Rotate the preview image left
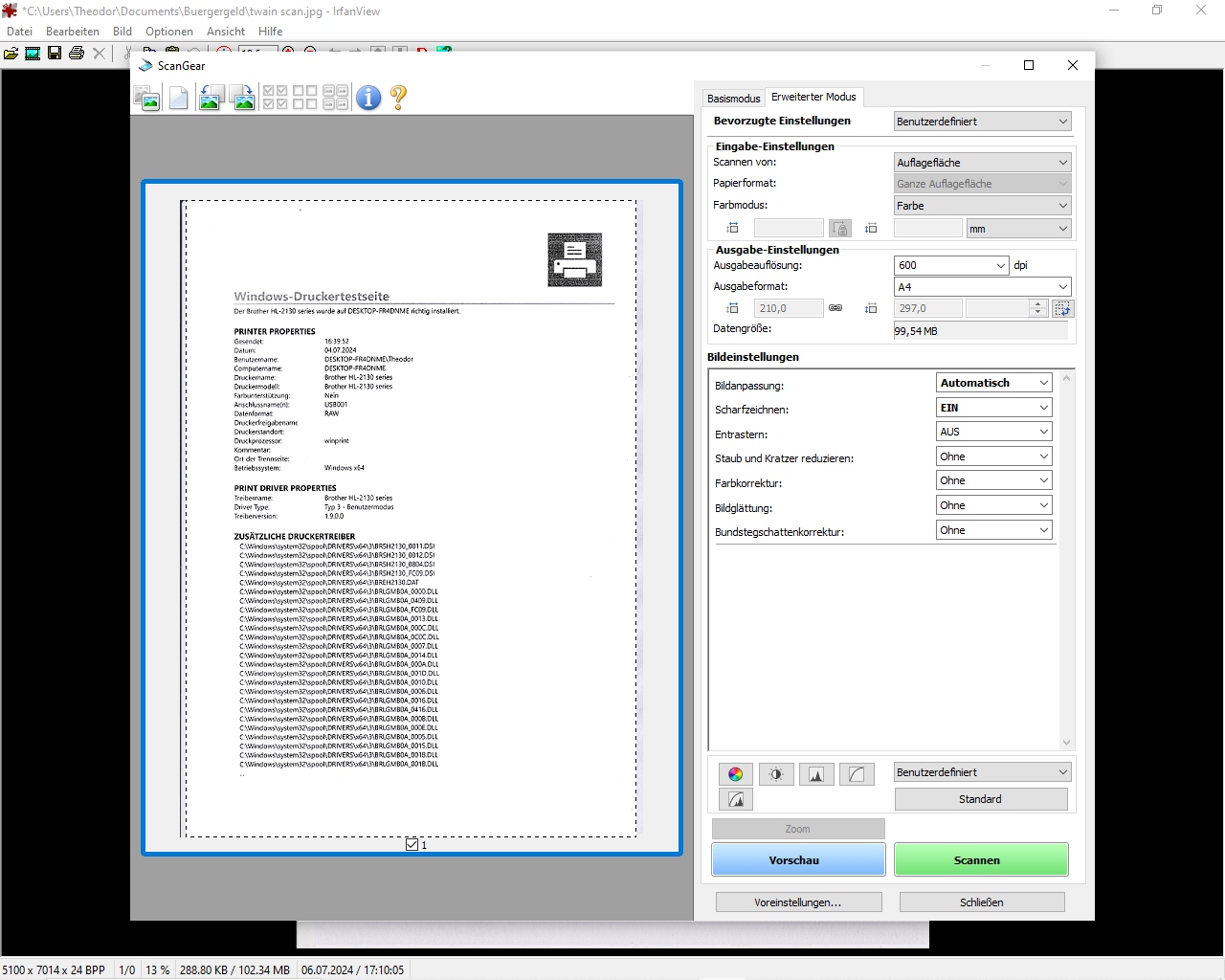 pyautogui.click(x=212, y=98)
